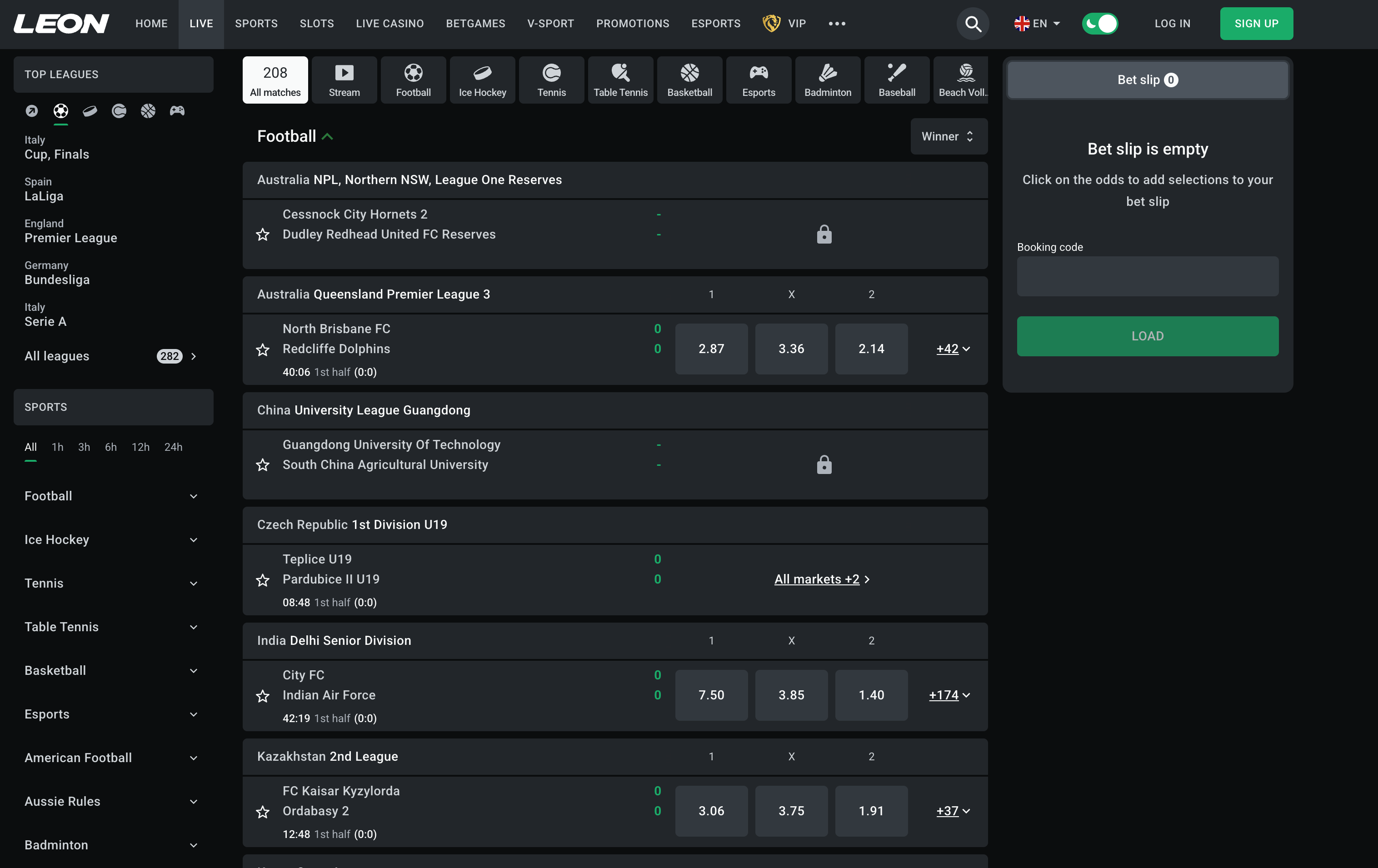Open the SPORTS menu item
The height and width of the screenshot is (868, 1378).
(x=256, y=24)
